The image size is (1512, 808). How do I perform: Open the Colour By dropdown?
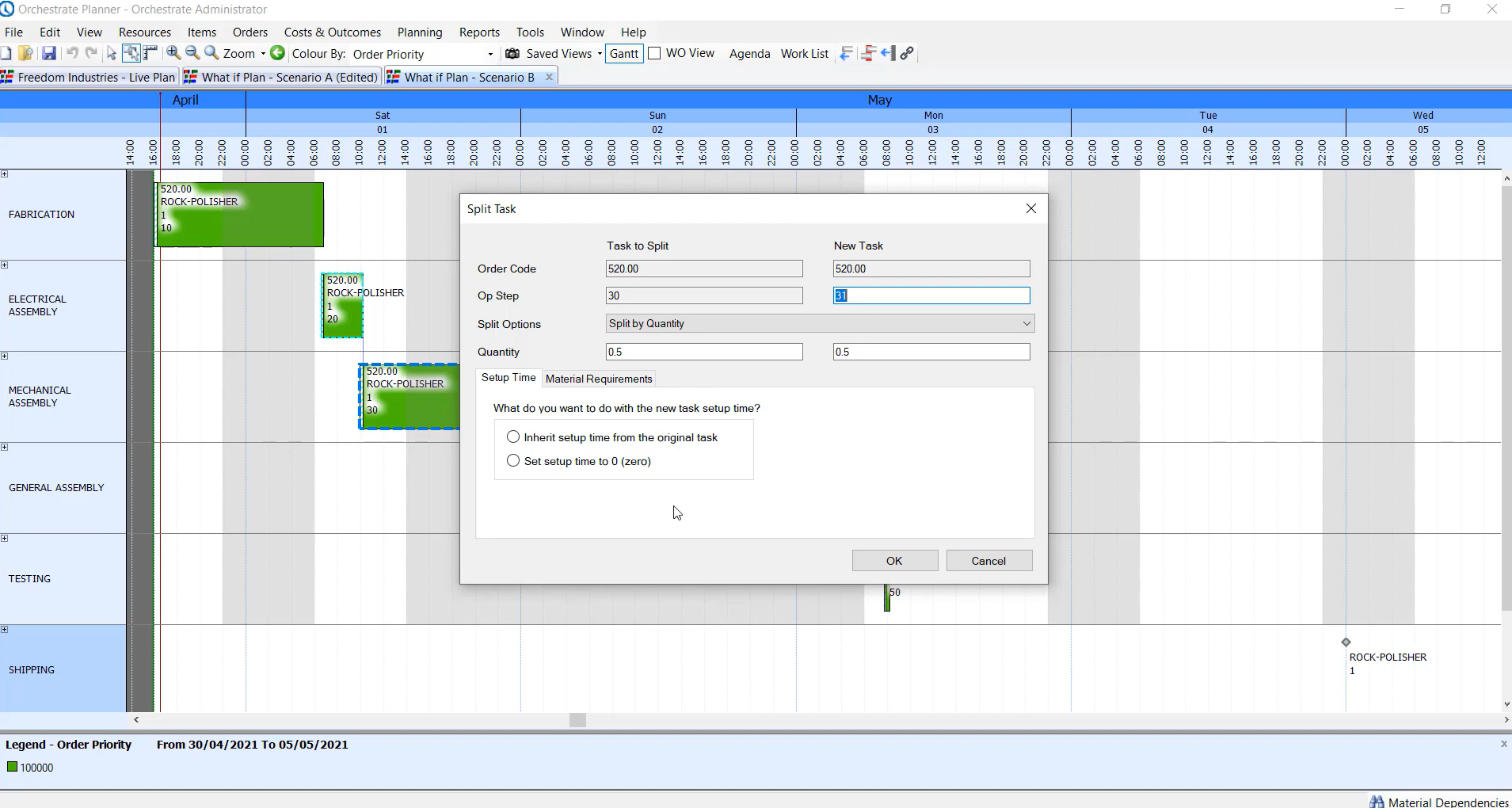(489, 54)
